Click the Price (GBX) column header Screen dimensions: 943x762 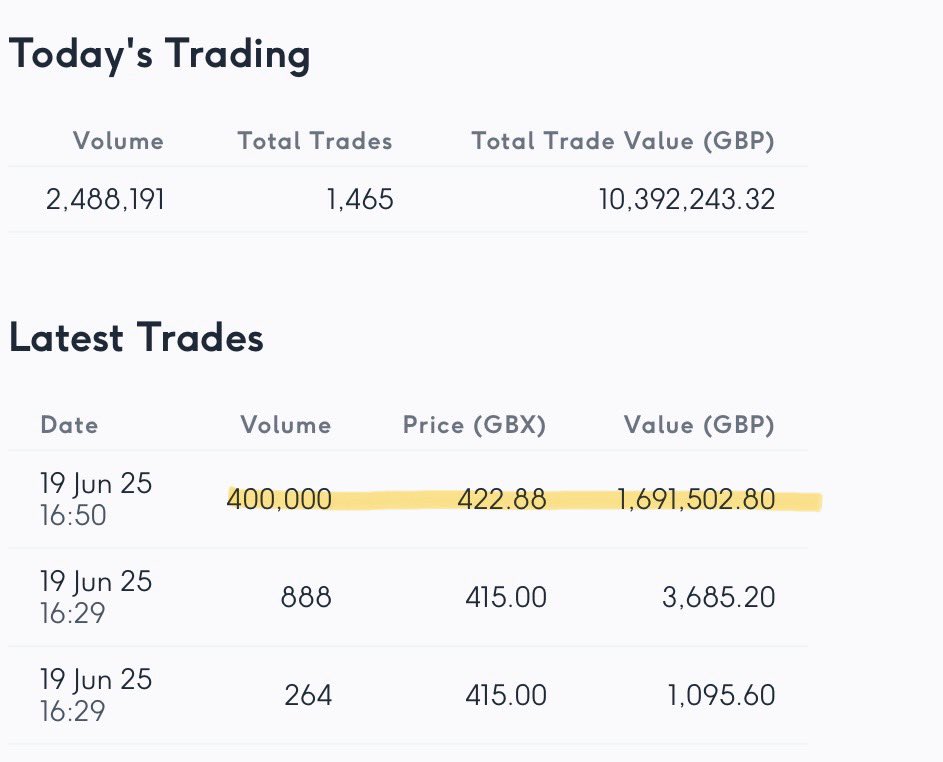pos(475,425)
